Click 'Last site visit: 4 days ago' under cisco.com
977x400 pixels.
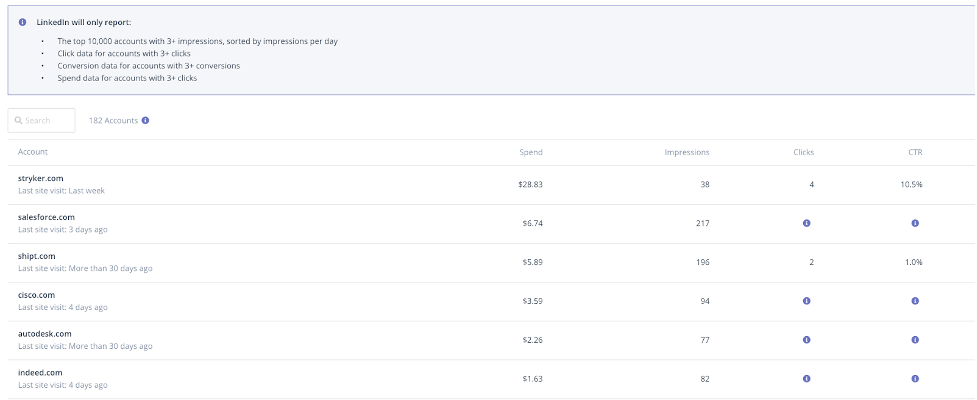(62, 307)
